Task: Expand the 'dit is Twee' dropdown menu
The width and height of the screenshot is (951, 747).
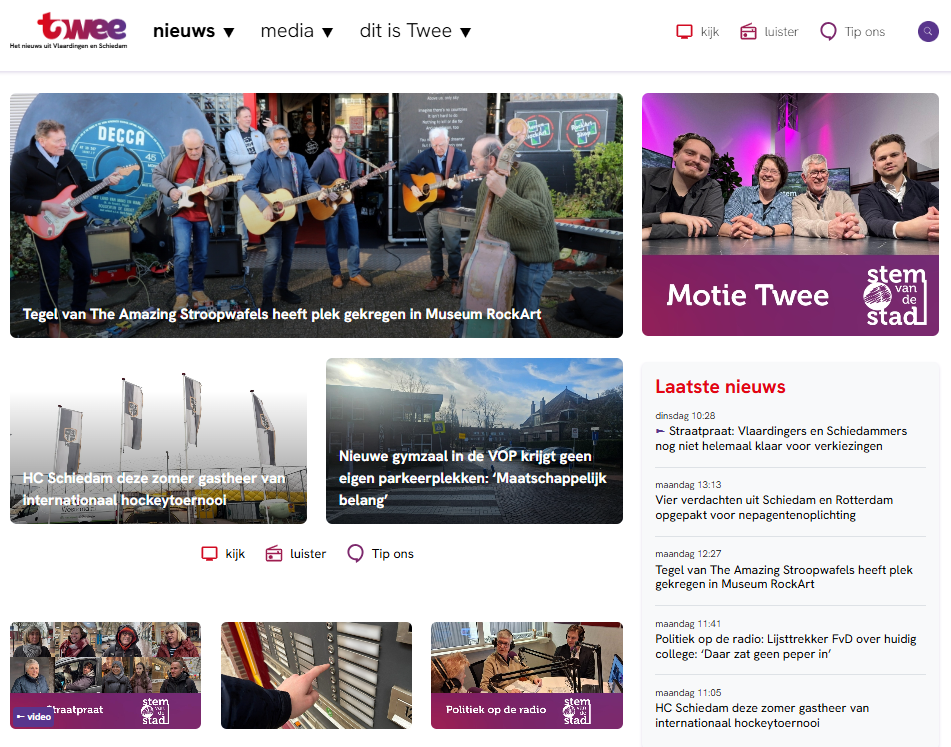Action: (415, 31)
